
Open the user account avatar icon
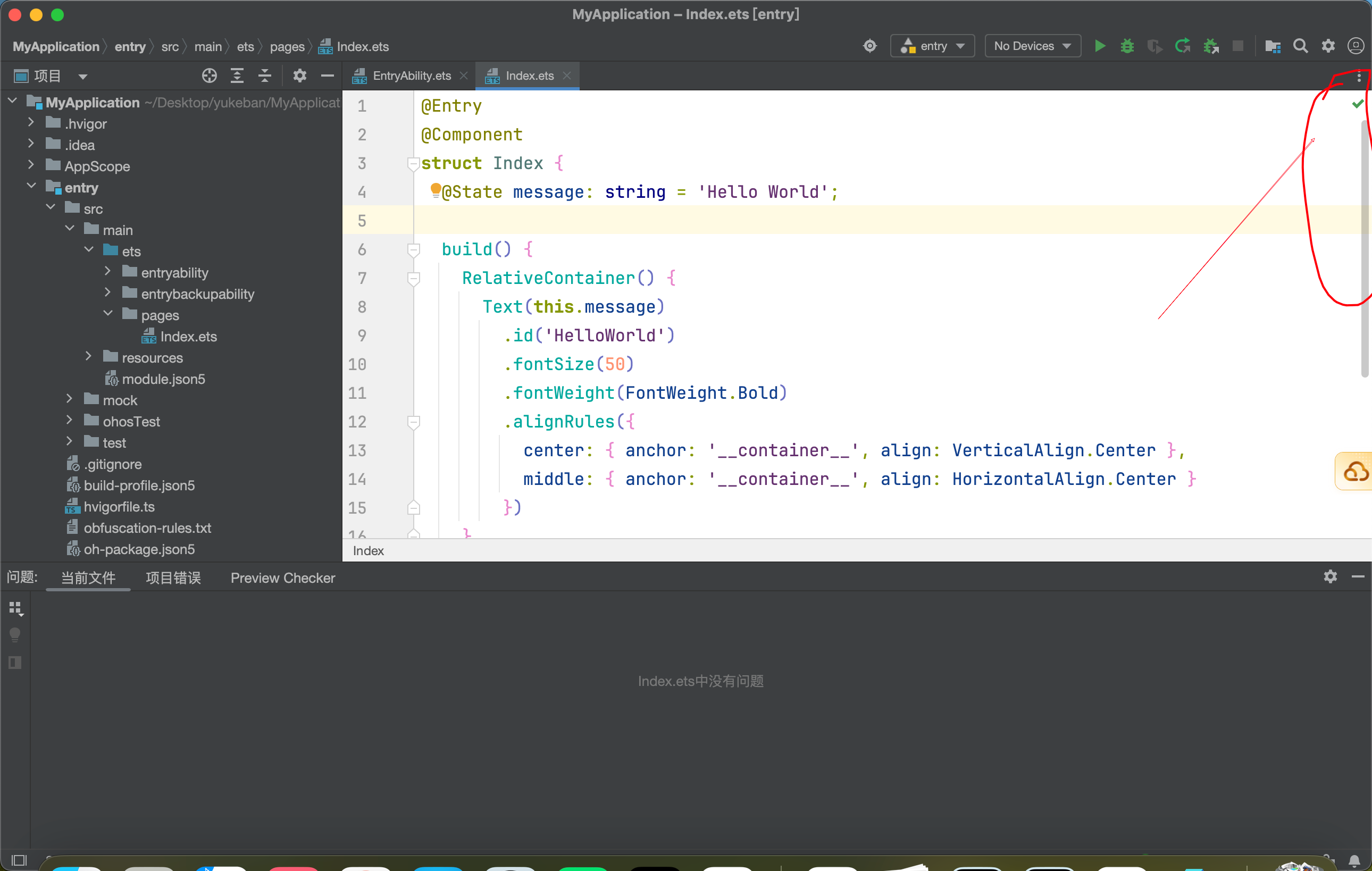coord(1356,46)
